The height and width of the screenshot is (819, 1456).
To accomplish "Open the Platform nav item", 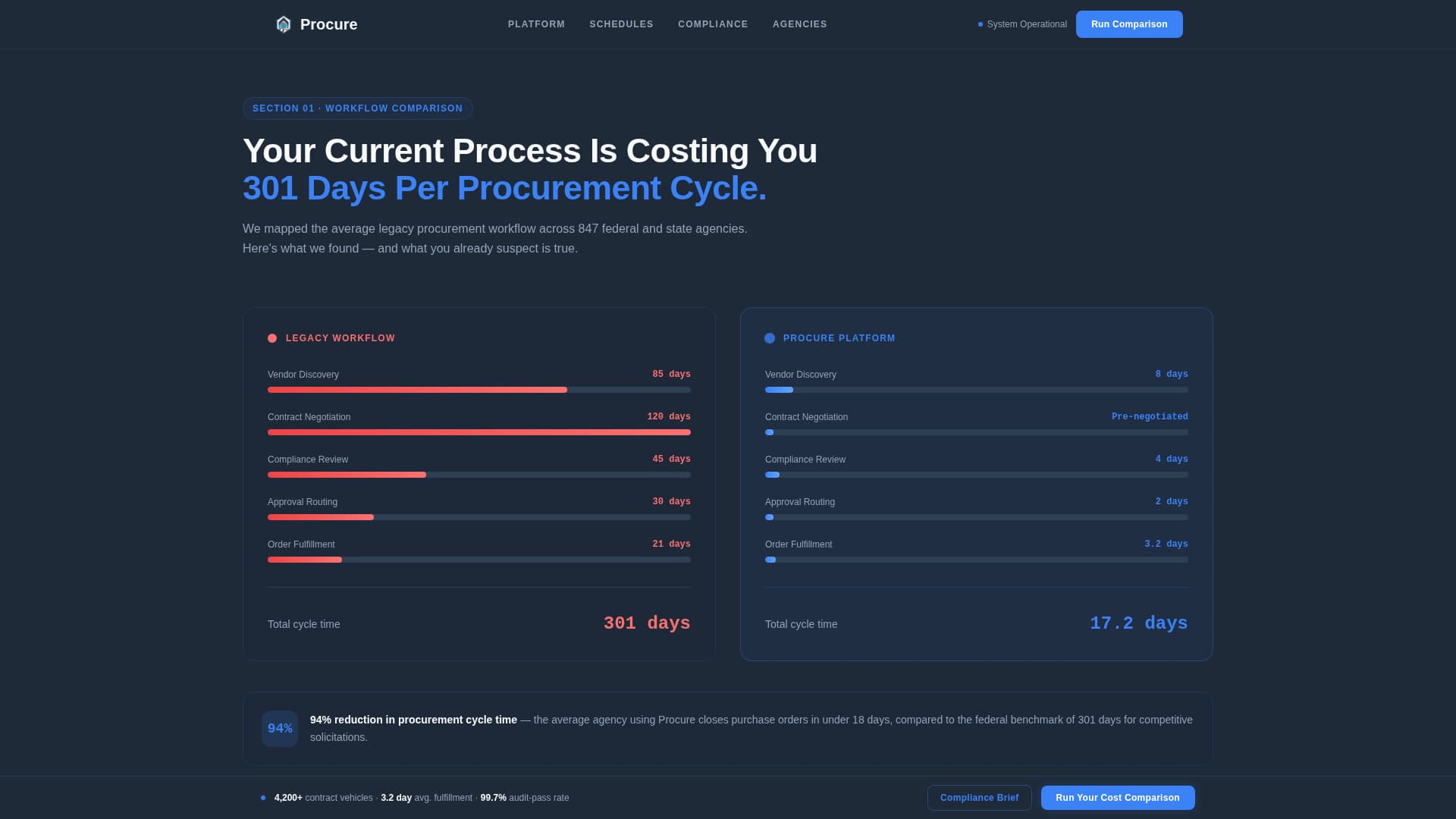I will point(536,24).
